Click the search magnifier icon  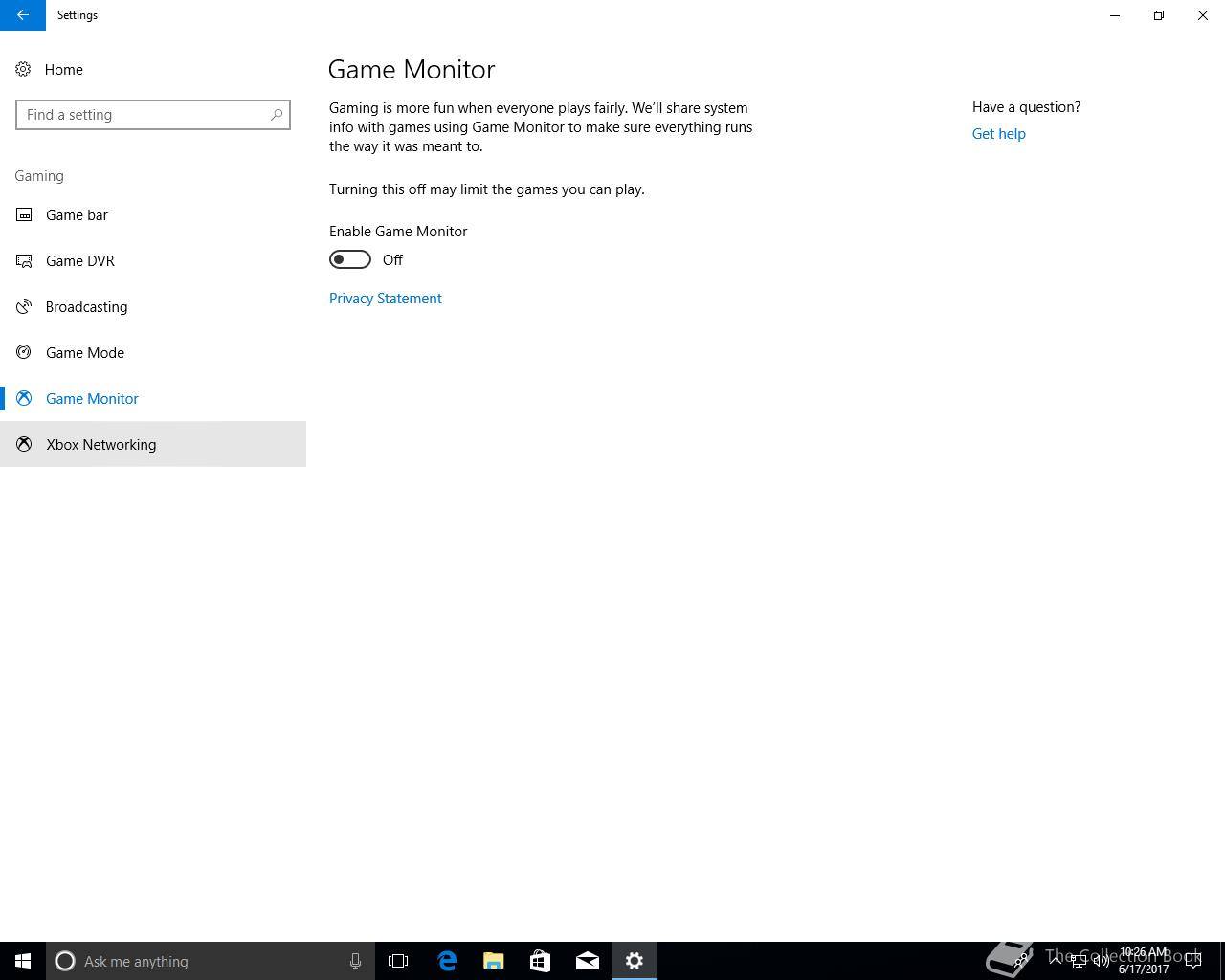pyautogui.click(x=277, y=115)
